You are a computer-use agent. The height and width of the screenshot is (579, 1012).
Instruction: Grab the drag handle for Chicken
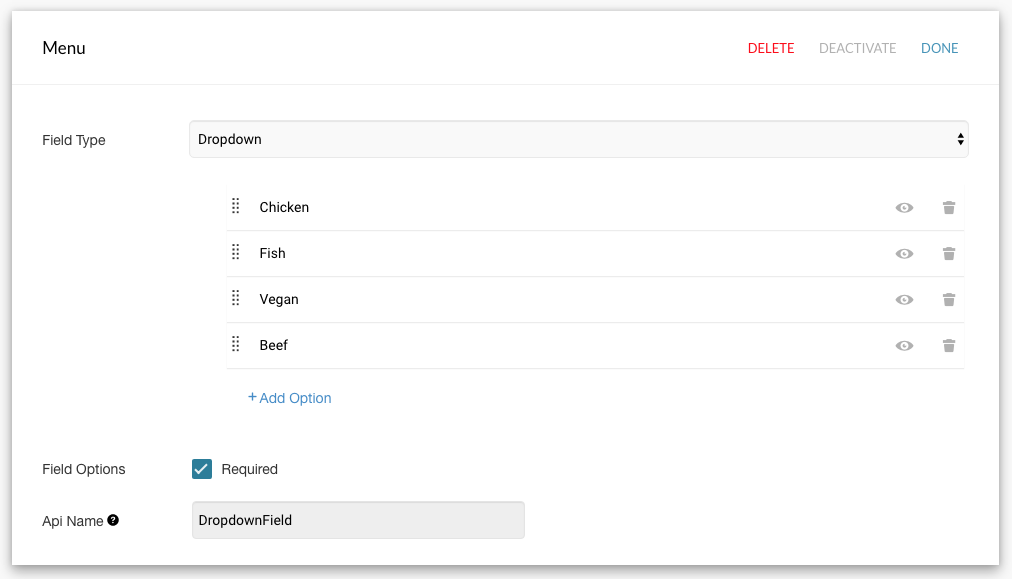tap(236, 206)
